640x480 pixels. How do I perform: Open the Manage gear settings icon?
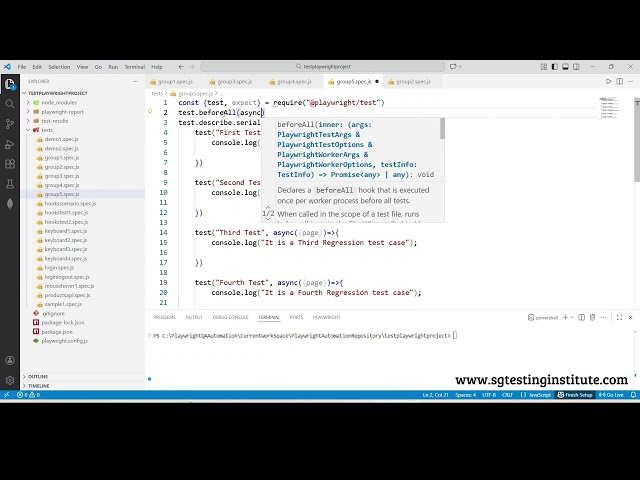(10, 380)
